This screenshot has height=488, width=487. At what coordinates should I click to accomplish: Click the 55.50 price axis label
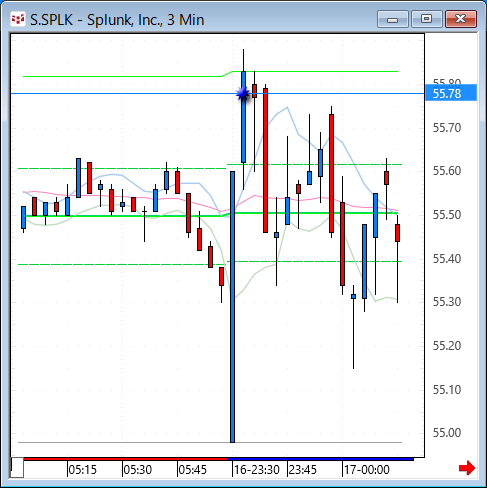447,215
